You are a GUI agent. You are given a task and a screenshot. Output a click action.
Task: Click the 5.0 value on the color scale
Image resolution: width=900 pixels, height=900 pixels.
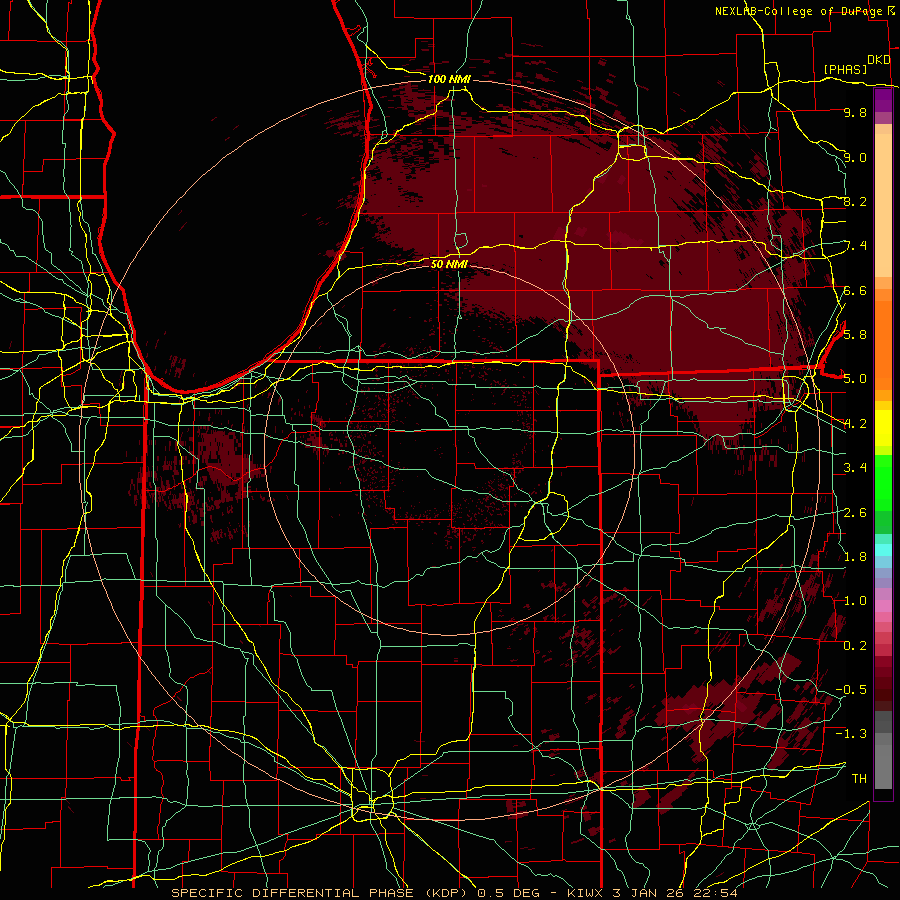(855, 379)
